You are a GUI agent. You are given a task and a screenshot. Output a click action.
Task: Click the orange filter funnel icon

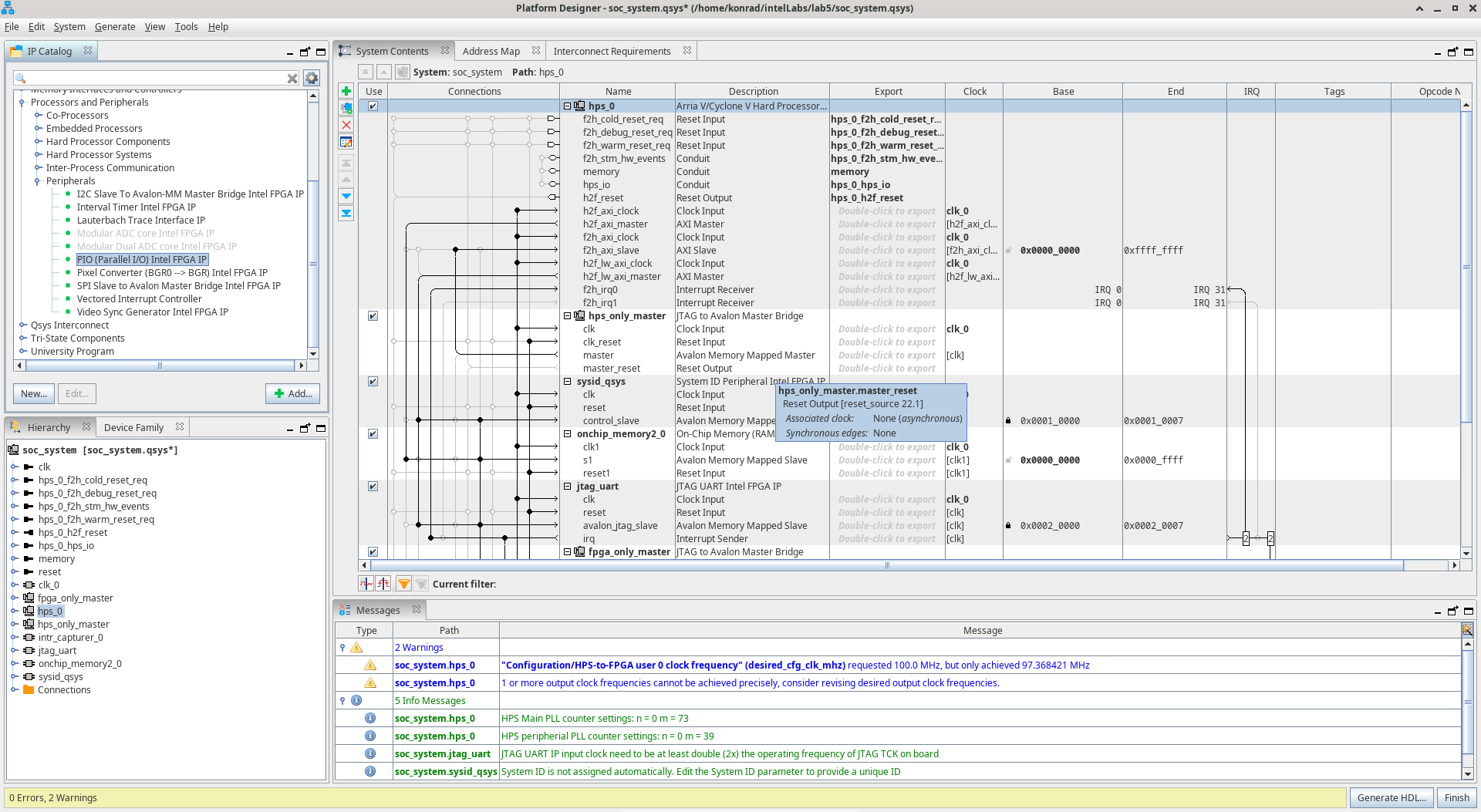point(404,584)
